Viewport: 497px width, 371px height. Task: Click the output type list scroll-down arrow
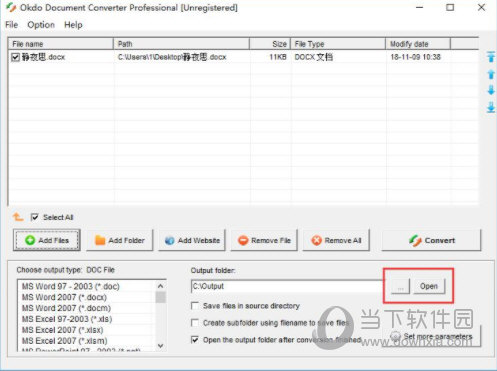point(160,346)
